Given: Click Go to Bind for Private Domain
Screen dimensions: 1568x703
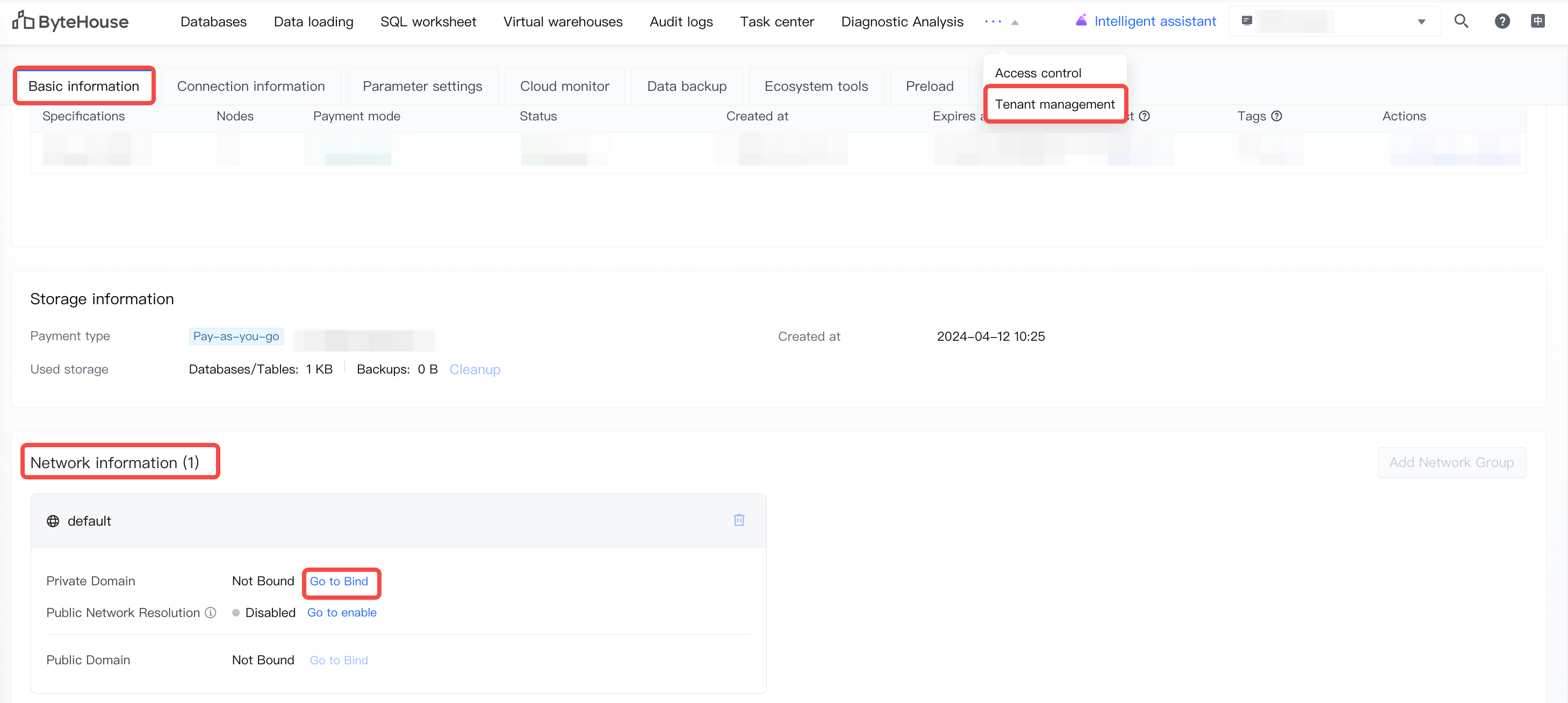Looking at the screenshot, I should pyautogui.click(x=339, y=582).
